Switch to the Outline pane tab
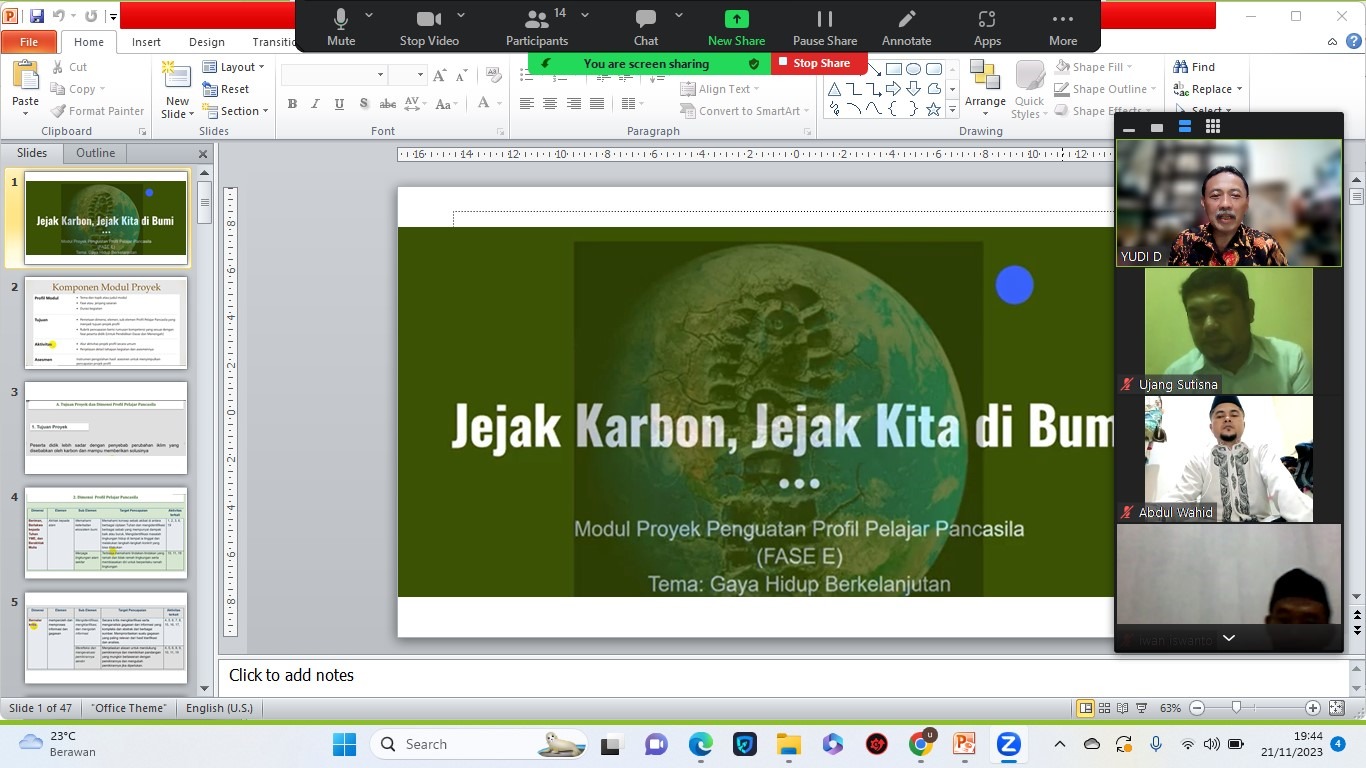Screen dimensions: 1366x768 (95, 153)
